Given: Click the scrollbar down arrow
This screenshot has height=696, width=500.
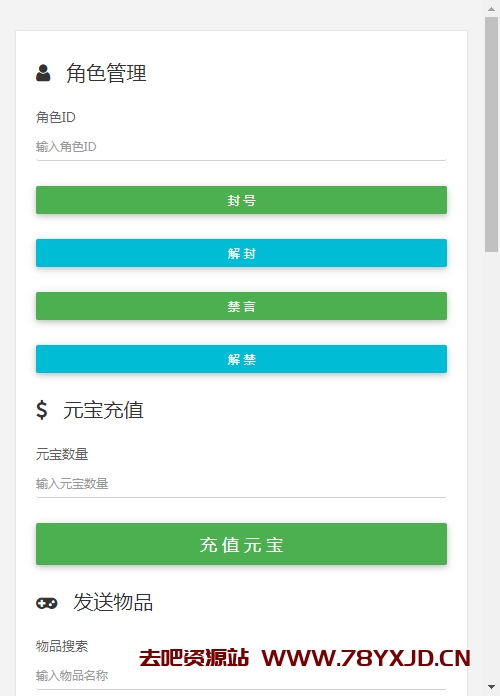Looking at the screenshot, I should click(492, 687).
